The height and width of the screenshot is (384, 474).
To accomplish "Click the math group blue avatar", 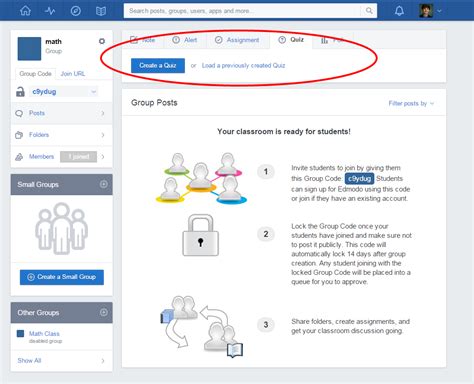I will 29,49.
